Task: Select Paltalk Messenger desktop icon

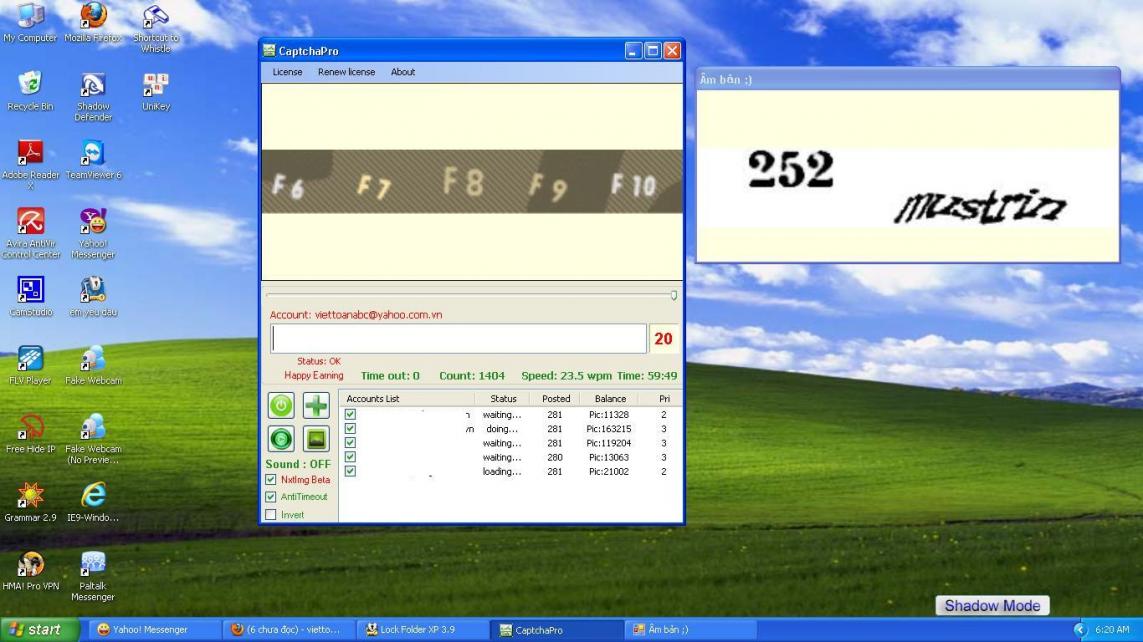Action: [93, 576]
